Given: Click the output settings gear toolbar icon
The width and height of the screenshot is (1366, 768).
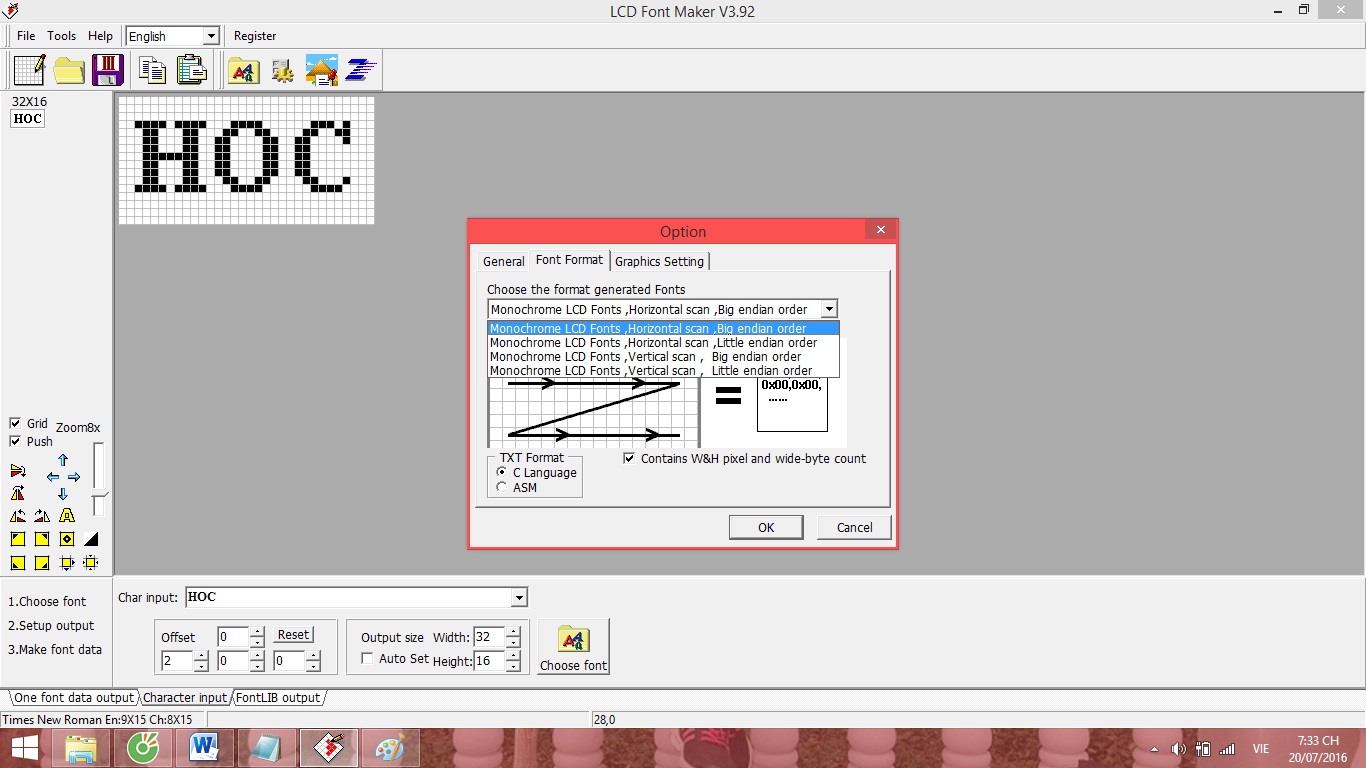Looking at the screenshot, I should tap(281, 69).
